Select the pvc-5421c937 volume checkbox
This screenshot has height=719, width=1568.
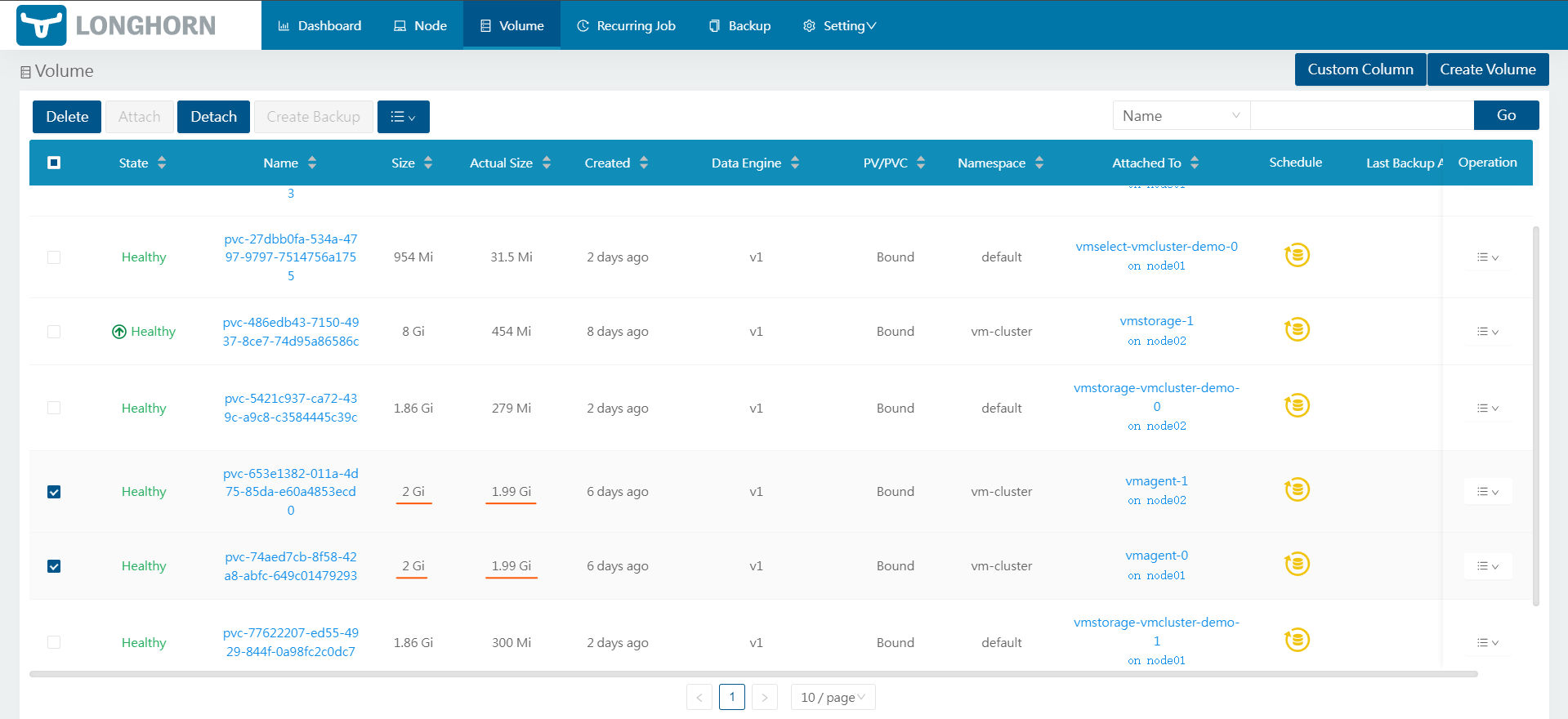click(x=54, y=408)
